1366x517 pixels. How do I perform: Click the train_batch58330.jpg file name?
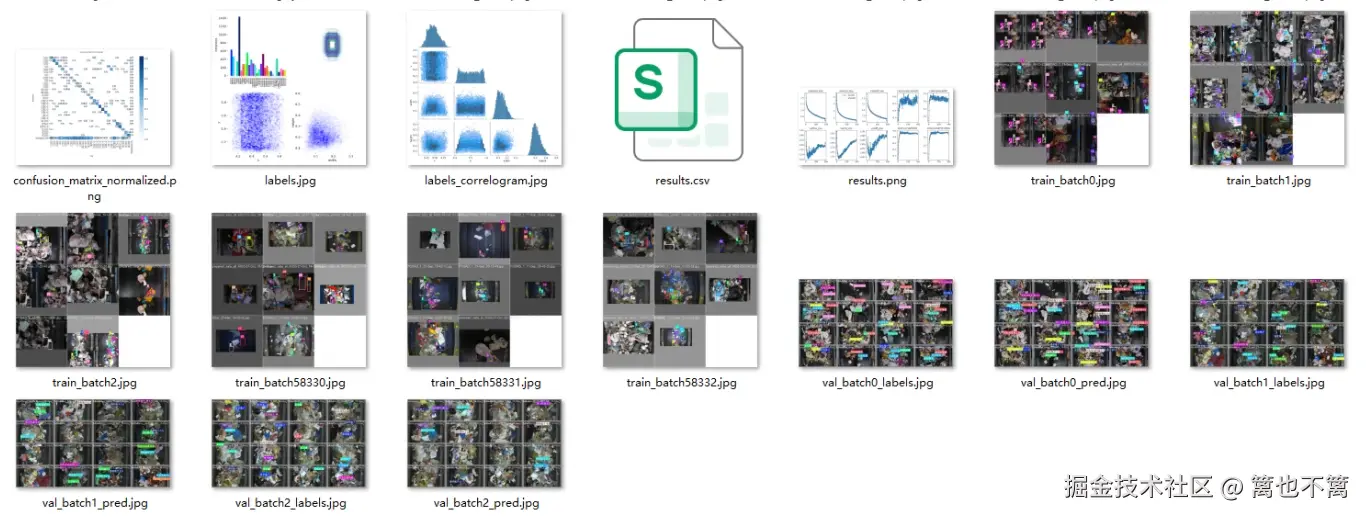pyautogui.click(x=290, y=383)
